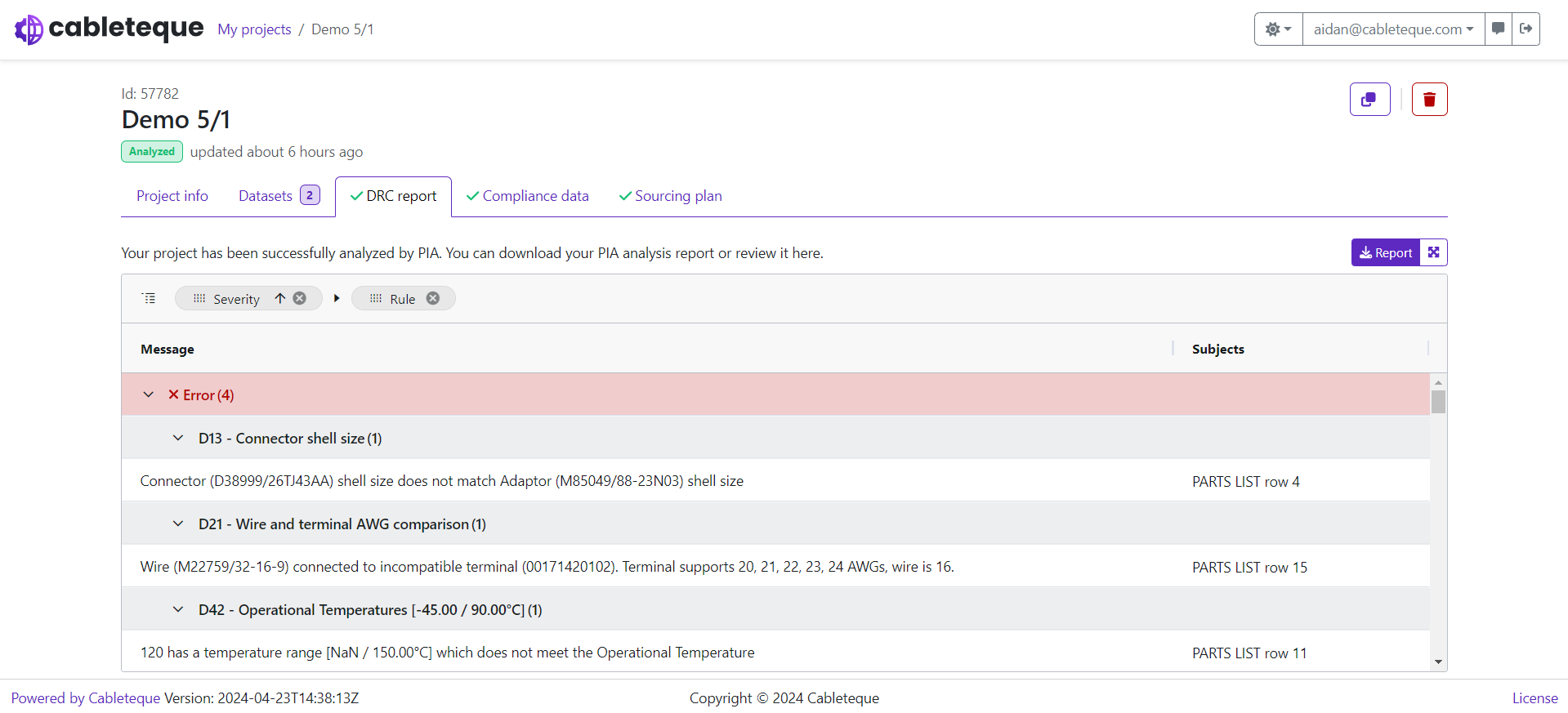1568x713 pixels.
Task: Open the feedback chat bubble icon
Action: (x=1499, y=29)
